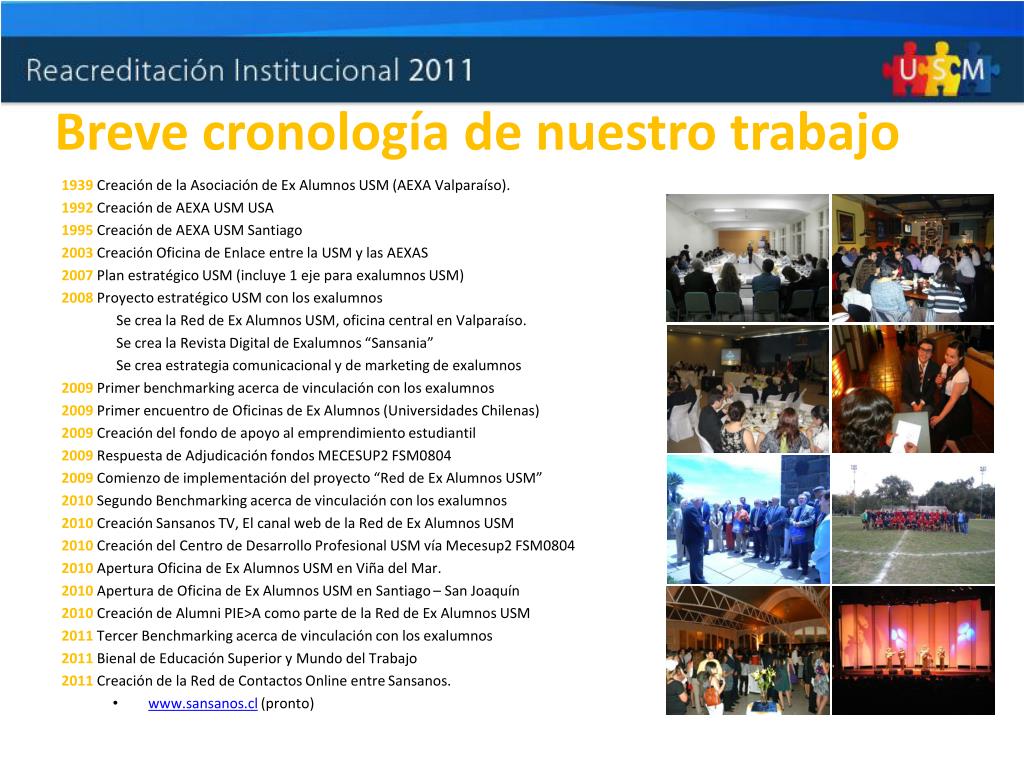The height and width of the screenshot is (768, 1024).
Task: Click the 'Creación Sansanos TV' line
Action: (287, 523)
